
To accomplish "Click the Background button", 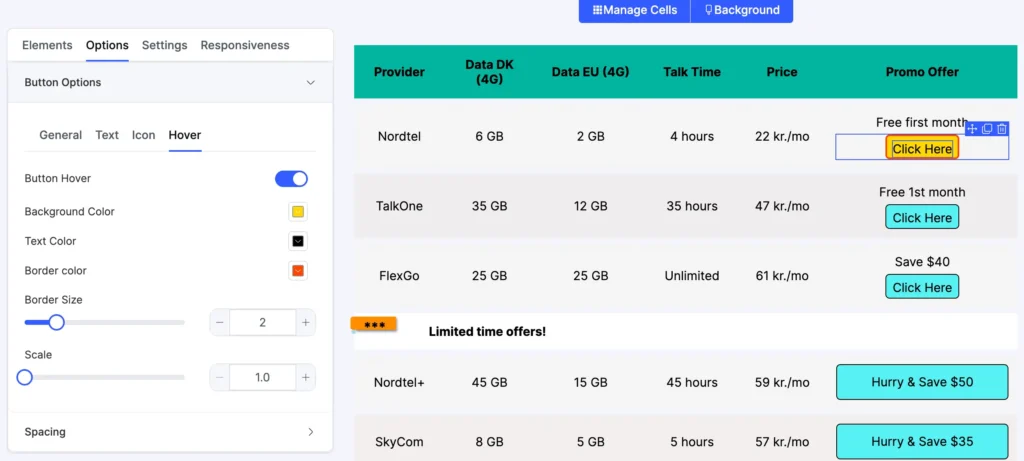I will (x=742, y=10).
